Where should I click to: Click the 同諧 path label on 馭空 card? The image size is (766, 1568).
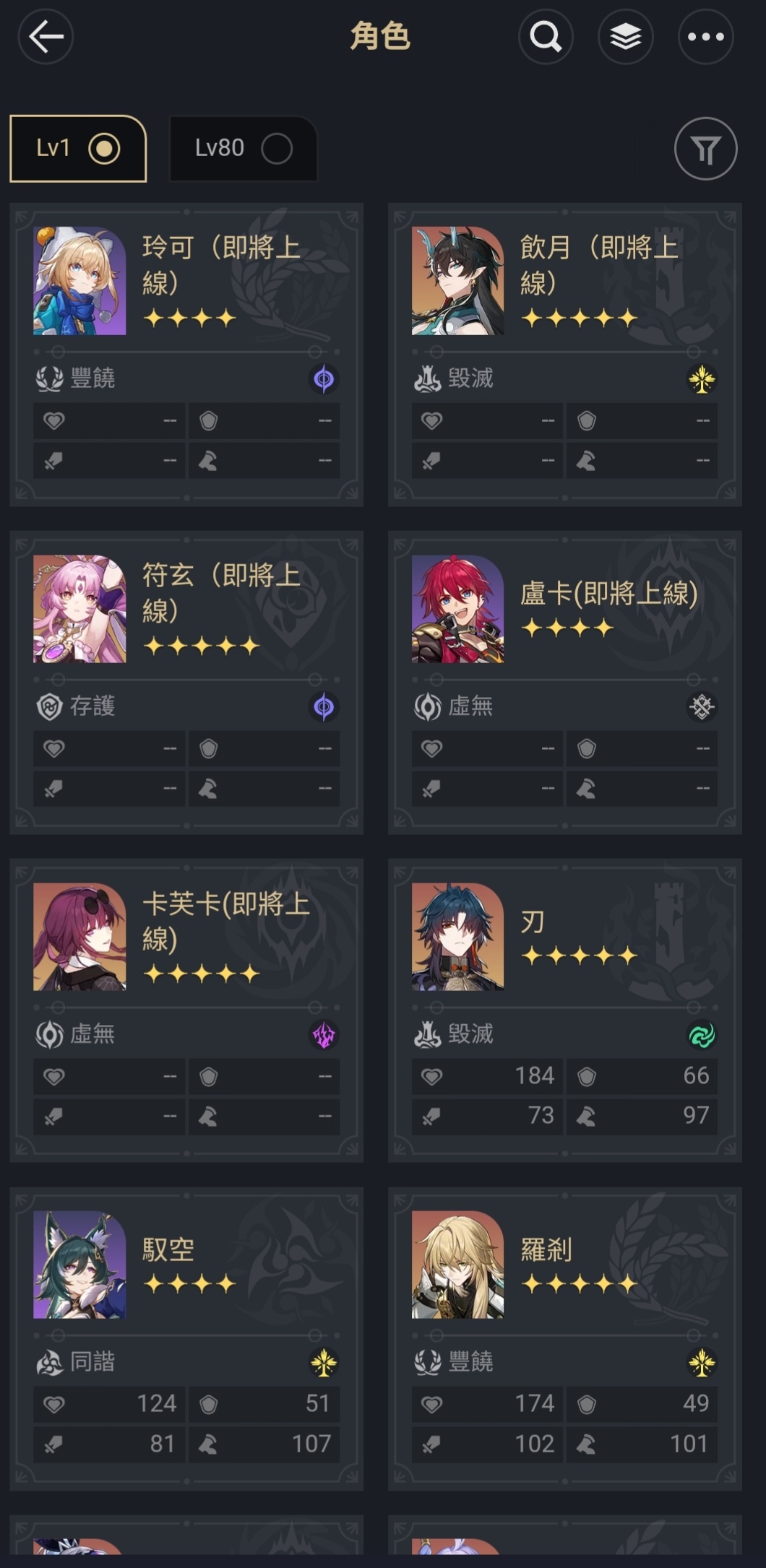point(92,1362)
